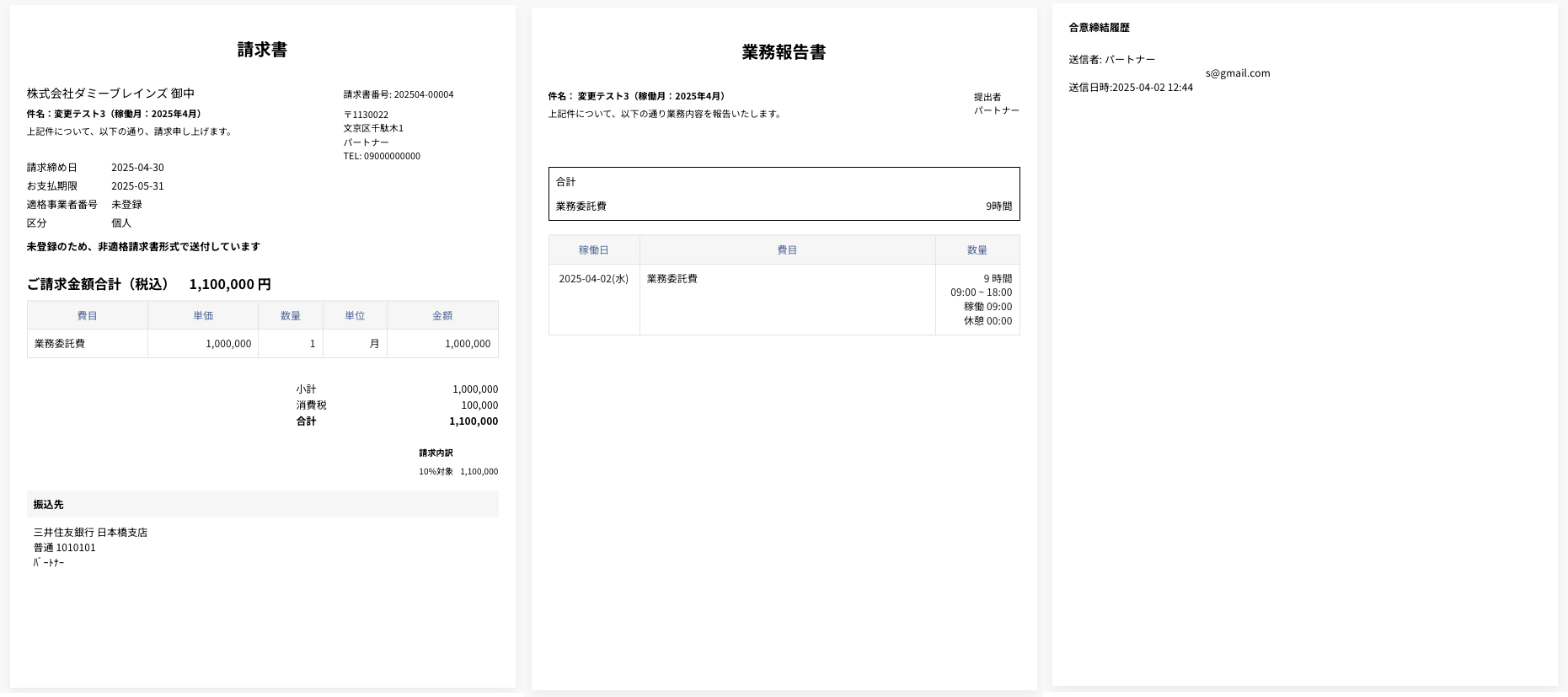Select the 単位 column header

coord(355,315)
